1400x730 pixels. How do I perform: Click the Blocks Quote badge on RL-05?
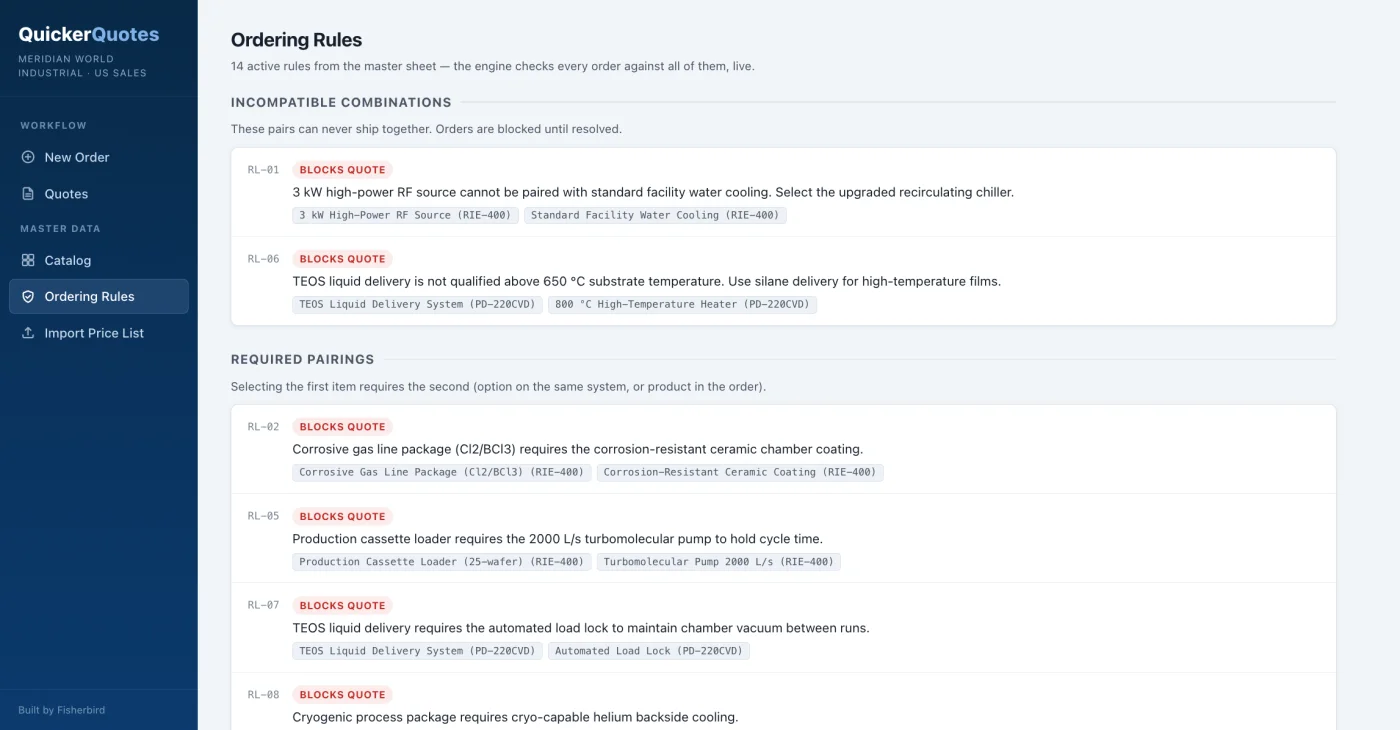[x=342, y=517]
